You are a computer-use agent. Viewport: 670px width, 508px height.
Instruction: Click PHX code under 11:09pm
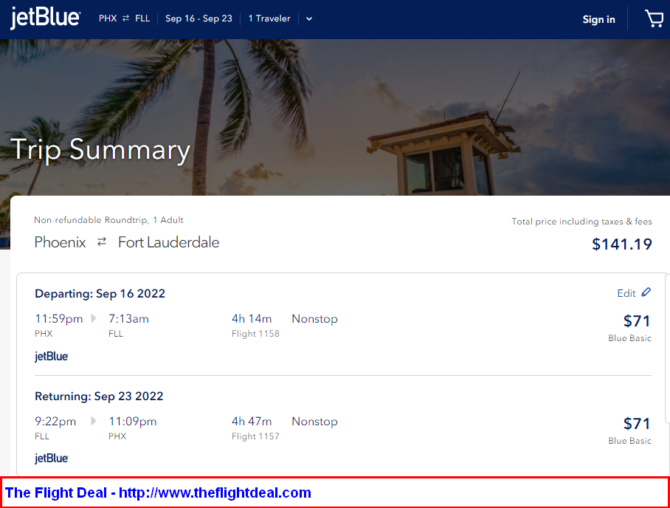(x=118, y=436)
